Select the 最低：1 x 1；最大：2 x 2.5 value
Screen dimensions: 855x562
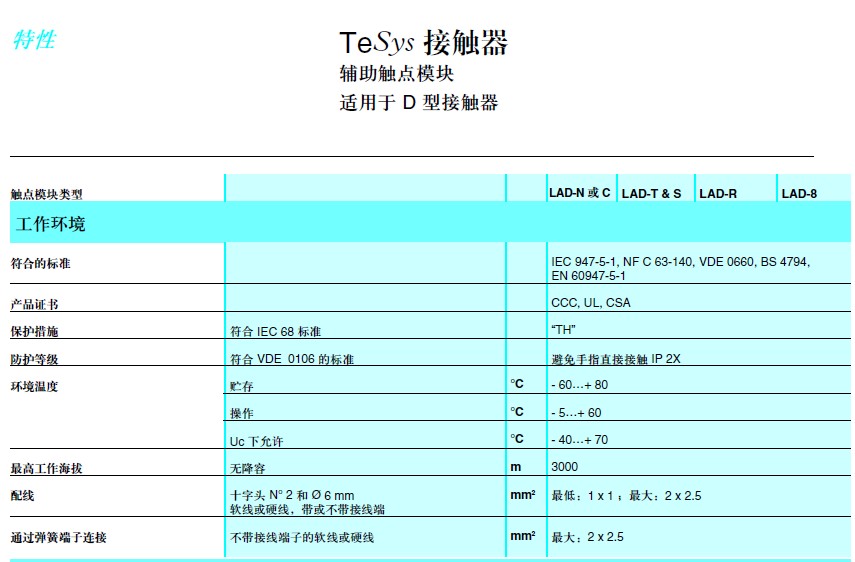(626, 495)
